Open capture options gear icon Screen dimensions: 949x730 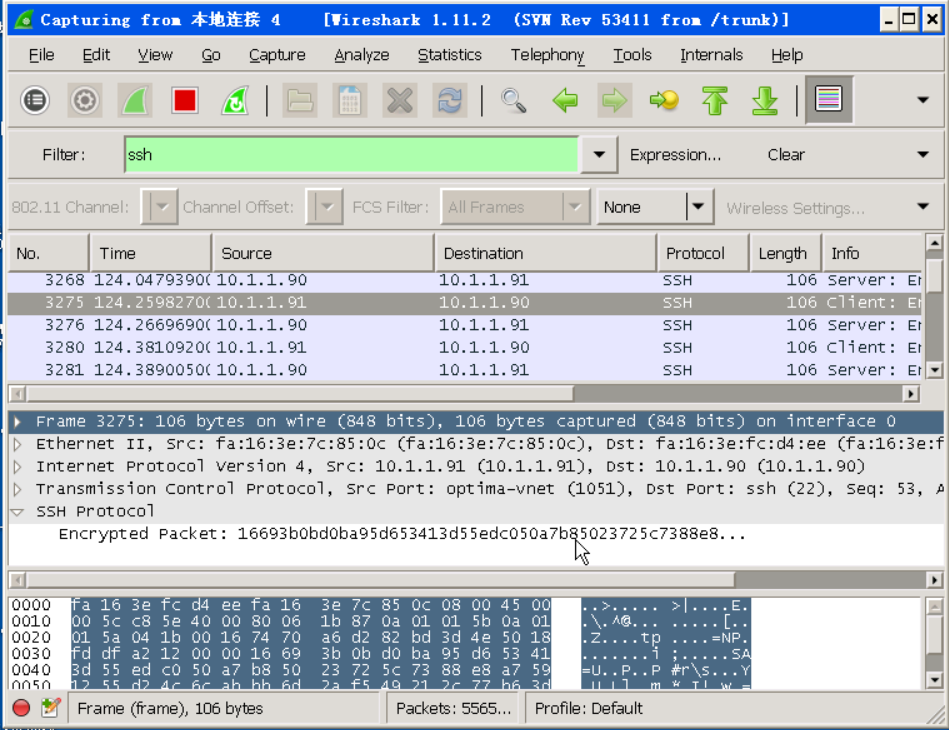click(84, 100)
